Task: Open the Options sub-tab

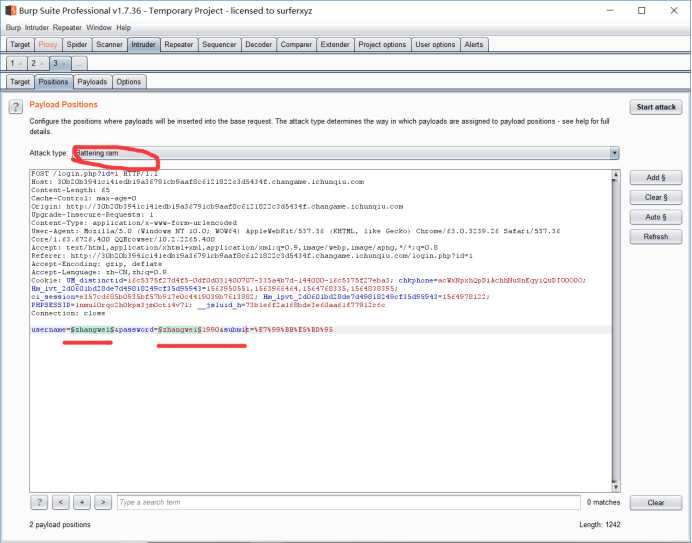Action: point(129,82)
